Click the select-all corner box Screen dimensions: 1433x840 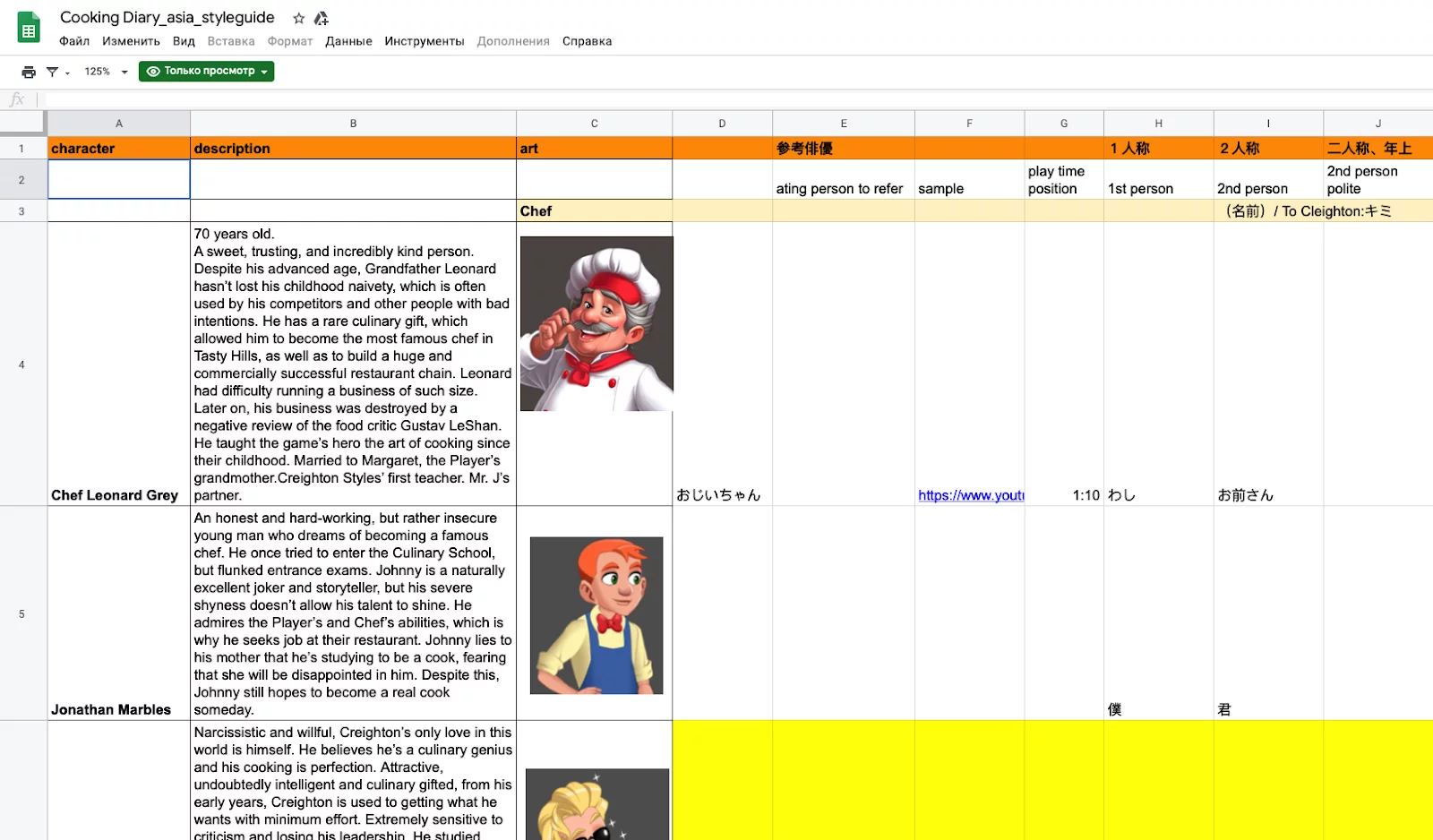point(22,123)
